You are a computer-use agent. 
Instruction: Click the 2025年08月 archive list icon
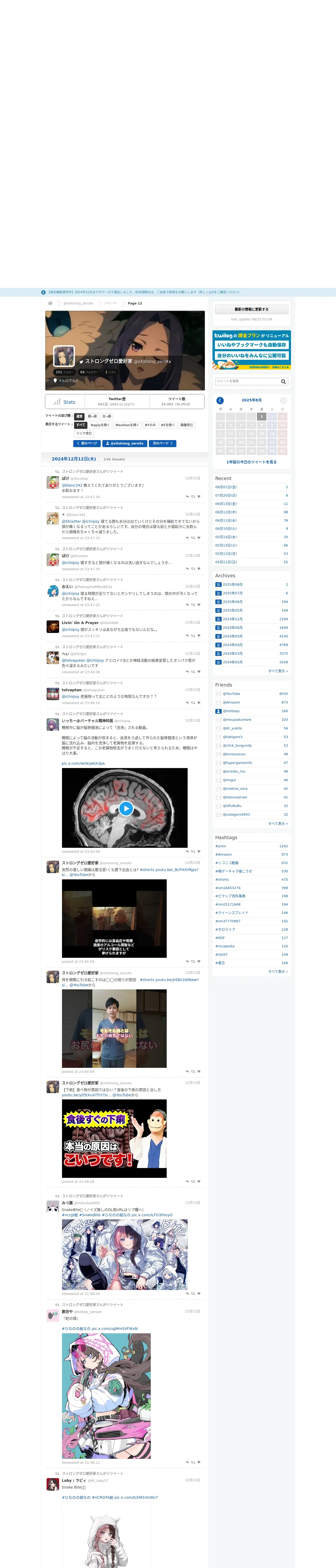[218, 584]
